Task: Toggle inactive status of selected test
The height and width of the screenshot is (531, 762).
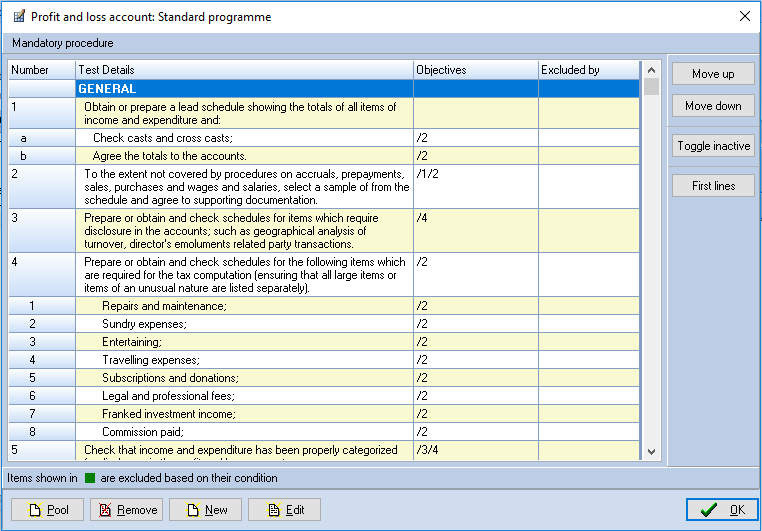Action: tap(713, 146)
